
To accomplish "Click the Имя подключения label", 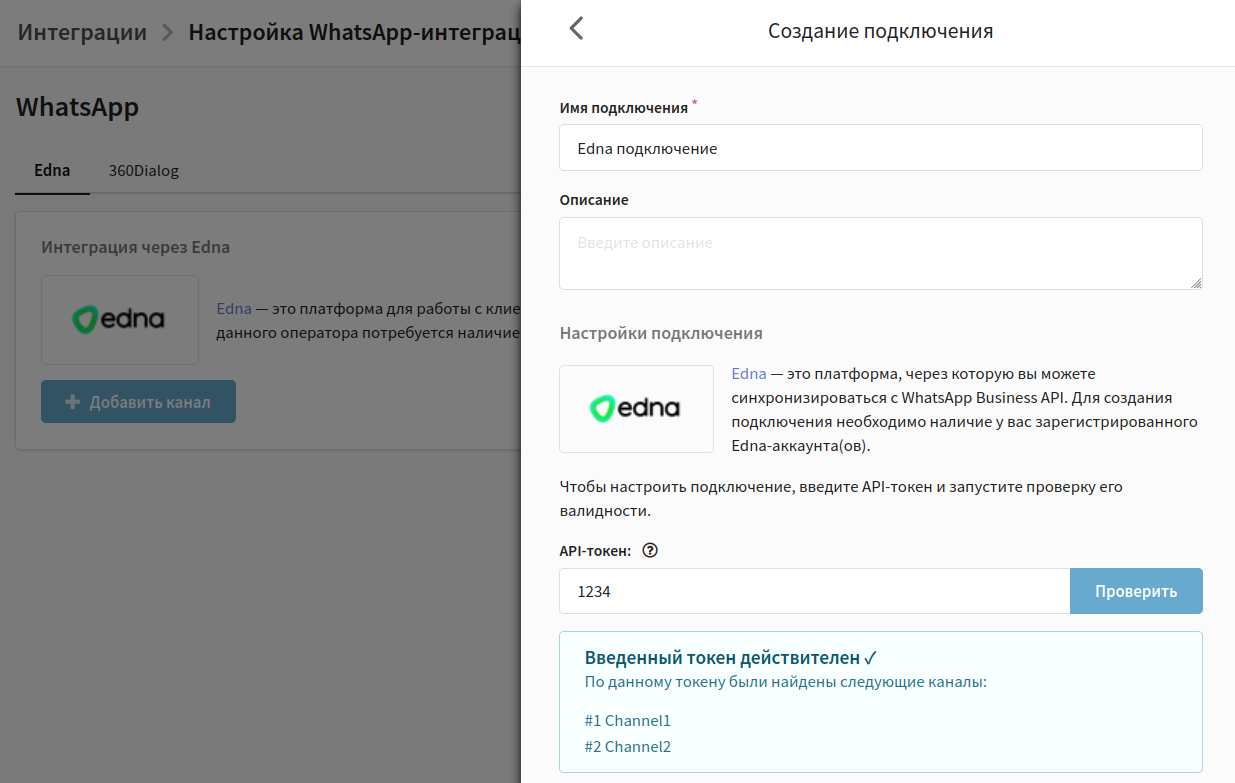I will [x=623, y=108].
